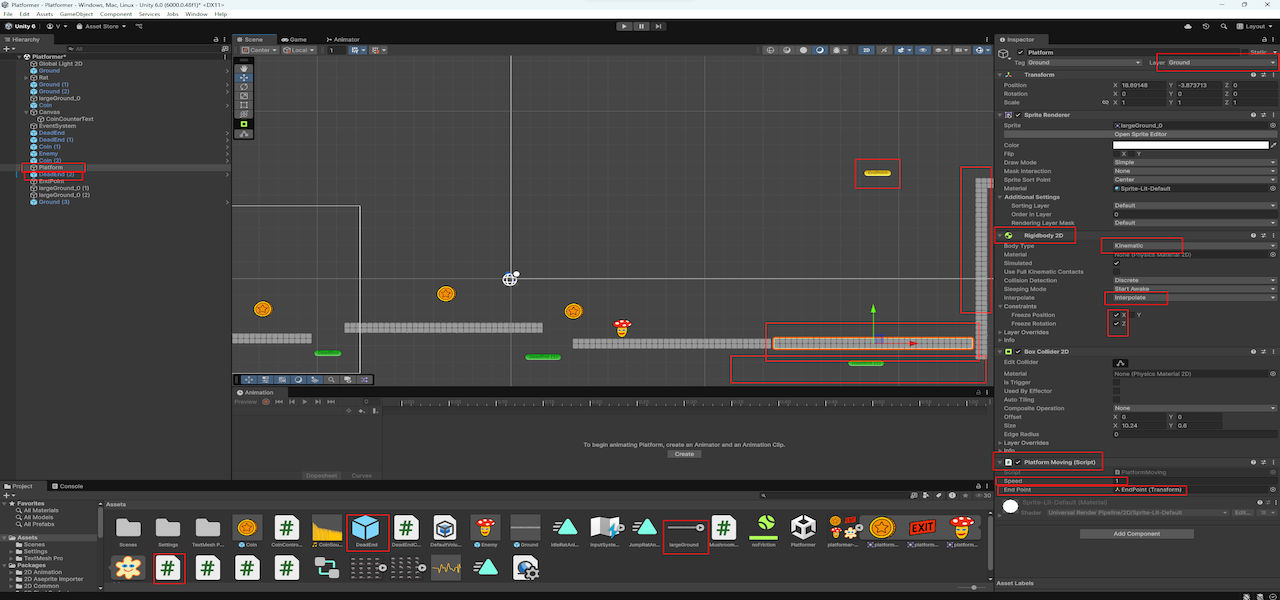Open the GameObject menu
This screenshot has height=600, width=1280.
[x=76, y=14]
